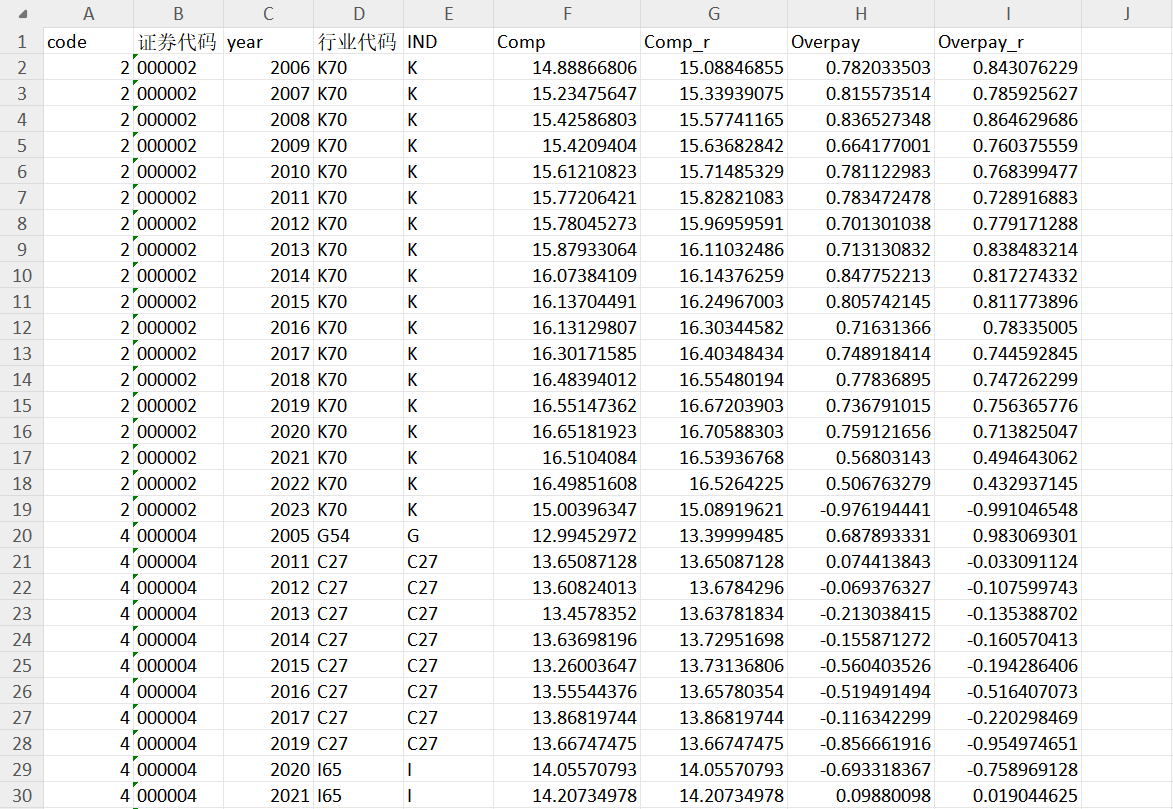Viewport: 1173px width, 809px height.
Task: Select cell with value -0.954974651
Action: (x=1008, y=744)
